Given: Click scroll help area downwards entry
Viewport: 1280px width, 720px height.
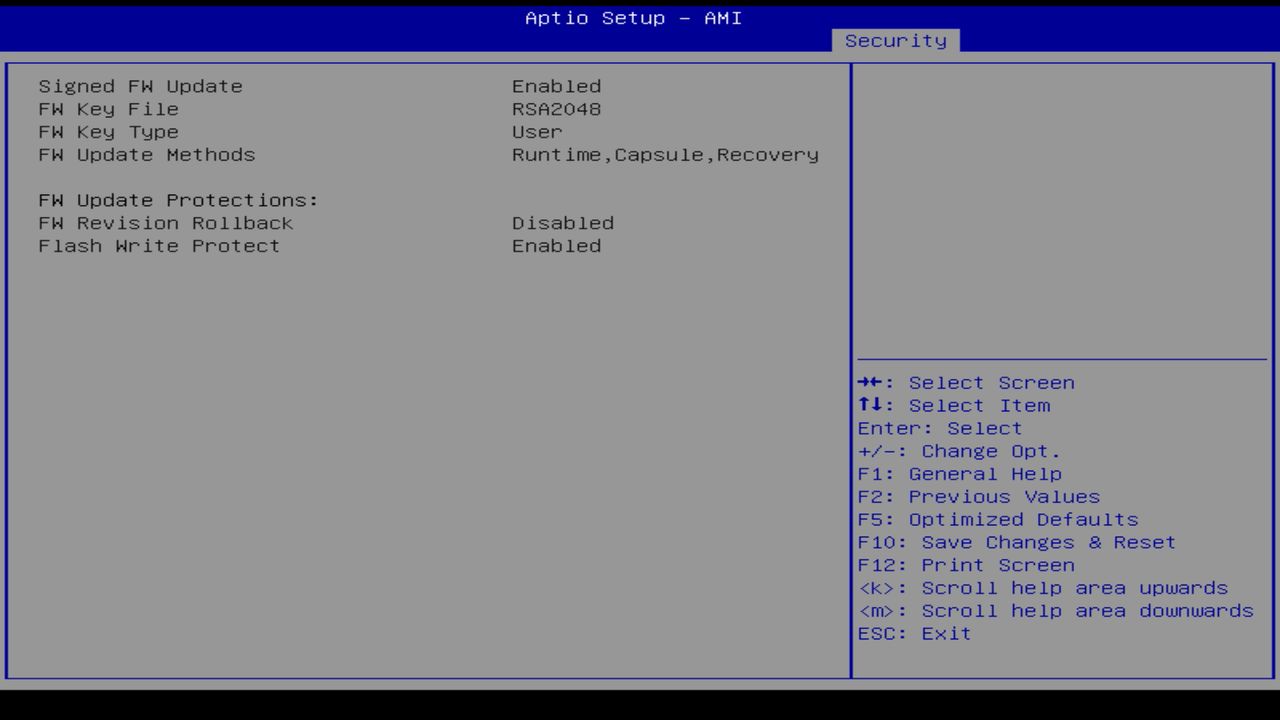Looking at the screenshot, I should coord(1055,610).
